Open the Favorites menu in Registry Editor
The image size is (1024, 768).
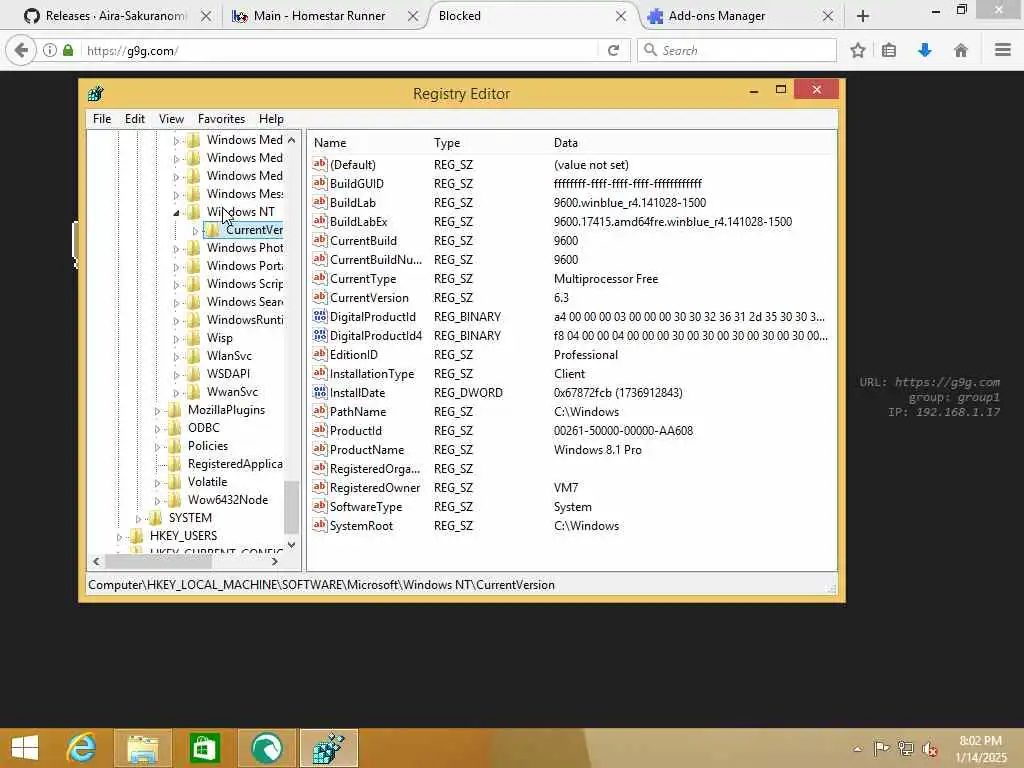(221, 119)
